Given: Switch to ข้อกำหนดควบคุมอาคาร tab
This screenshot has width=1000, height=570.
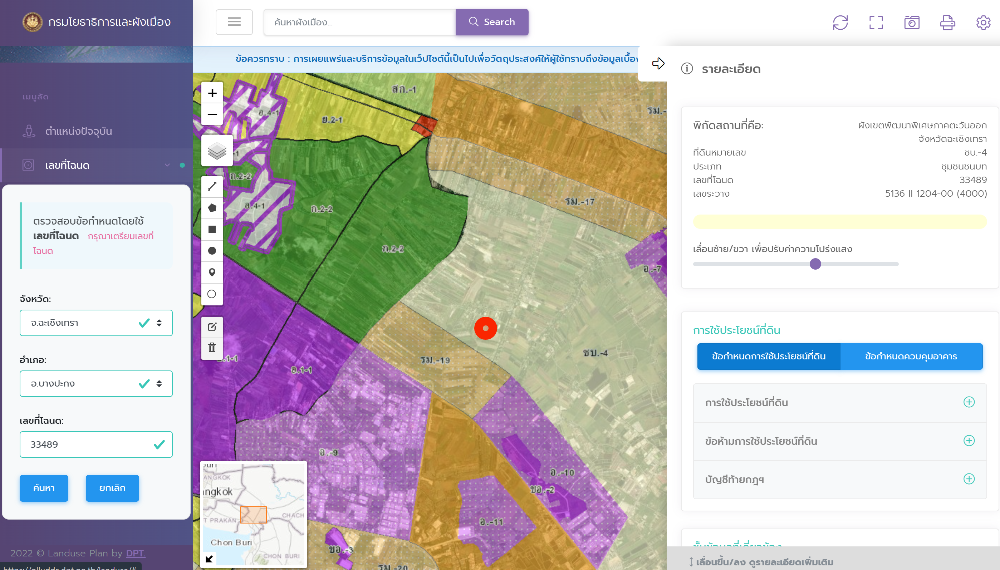Looking at the screenshot, I should (x=911, y=356).
